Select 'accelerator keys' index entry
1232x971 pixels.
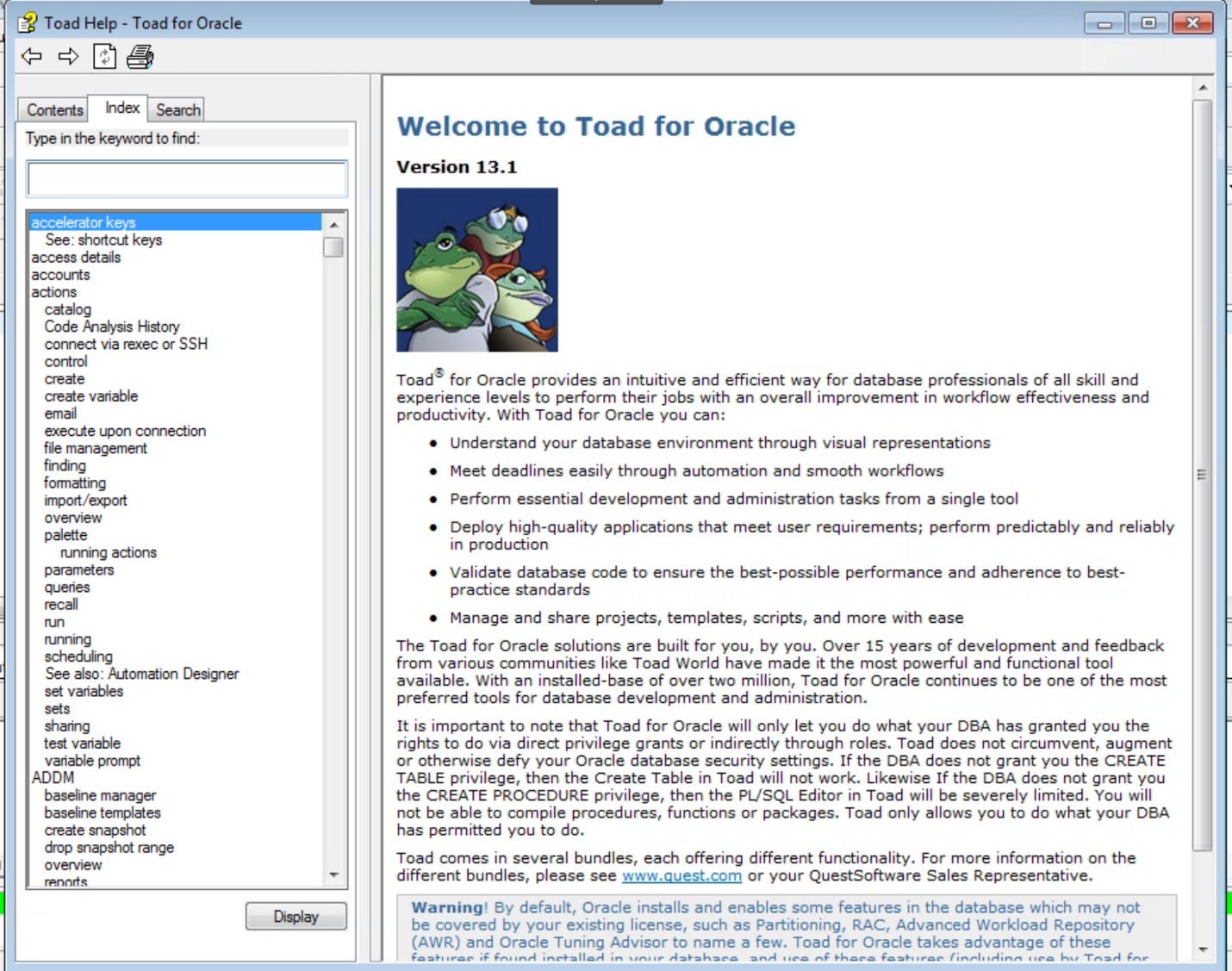pos(84,222)
